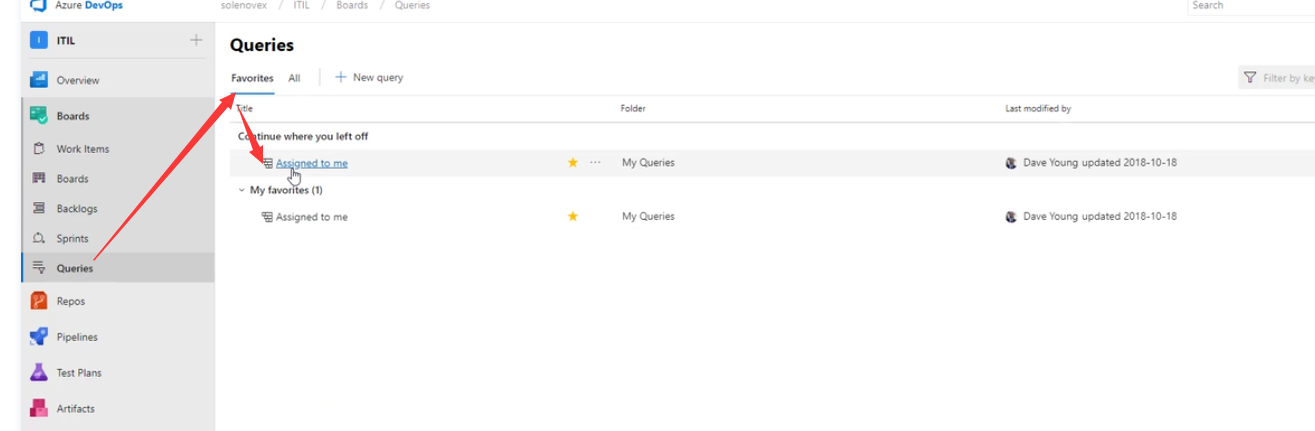
Task: Open the more actions ellipsis for Assigned to me
Action: 596,162
